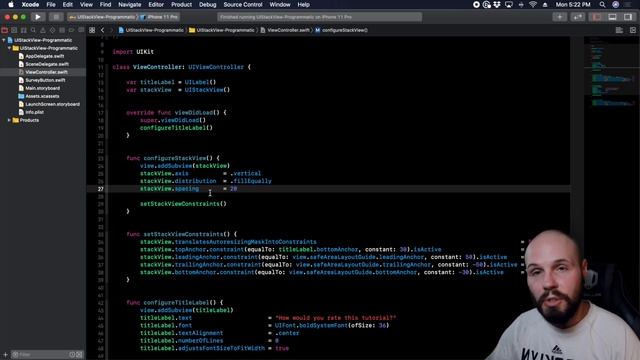
Task: Open the Dropbox menu bar icon
Action: point(497,5)
